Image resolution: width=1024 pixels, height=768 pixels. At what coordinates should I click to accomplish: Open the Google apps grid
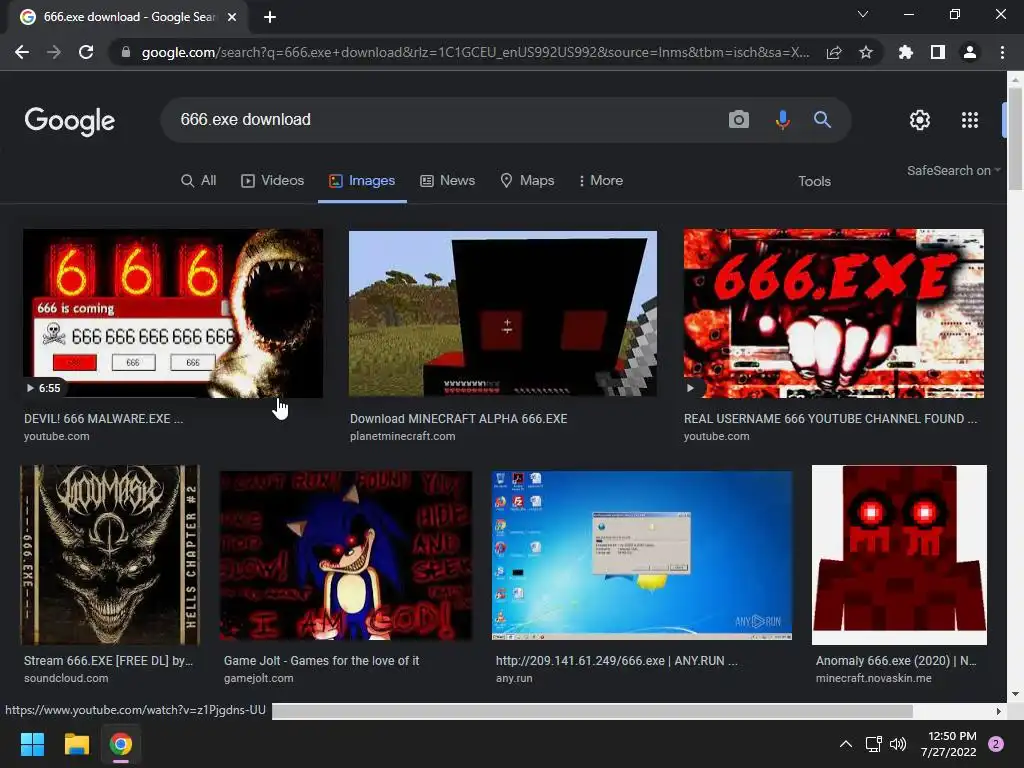click(x=970, y=120)
